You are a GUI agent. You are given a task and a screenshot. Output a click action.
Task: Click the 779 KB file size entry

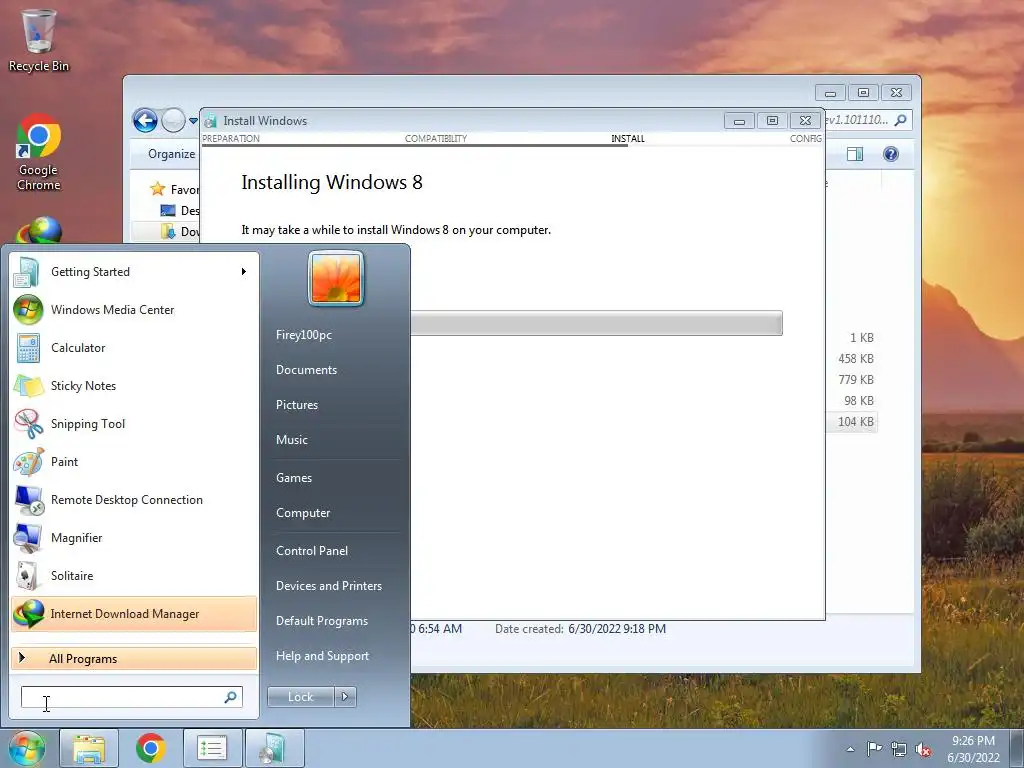(x=856, y=379)
